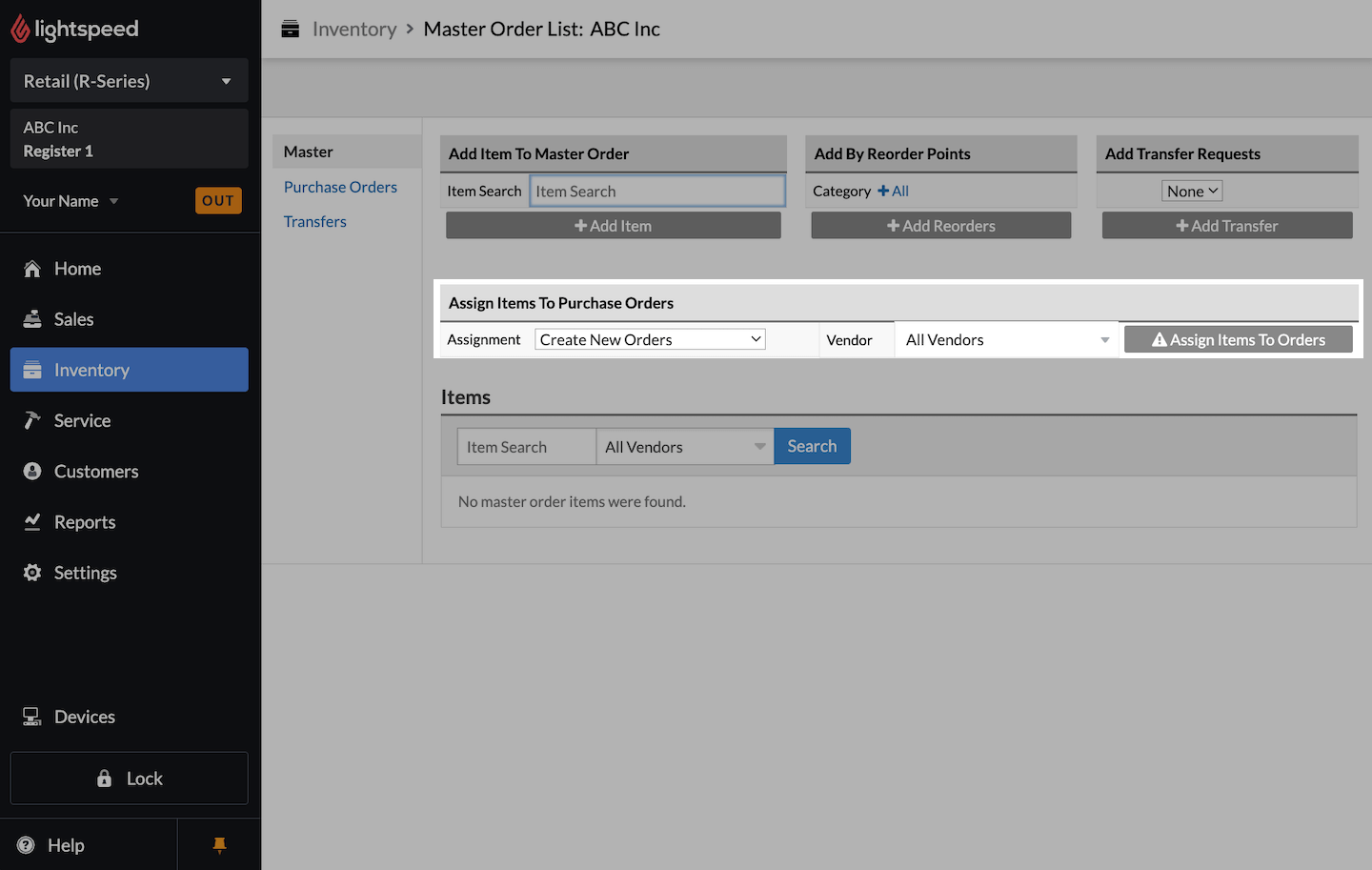Click the Add Transfer button

click(x=1227, y=226)
